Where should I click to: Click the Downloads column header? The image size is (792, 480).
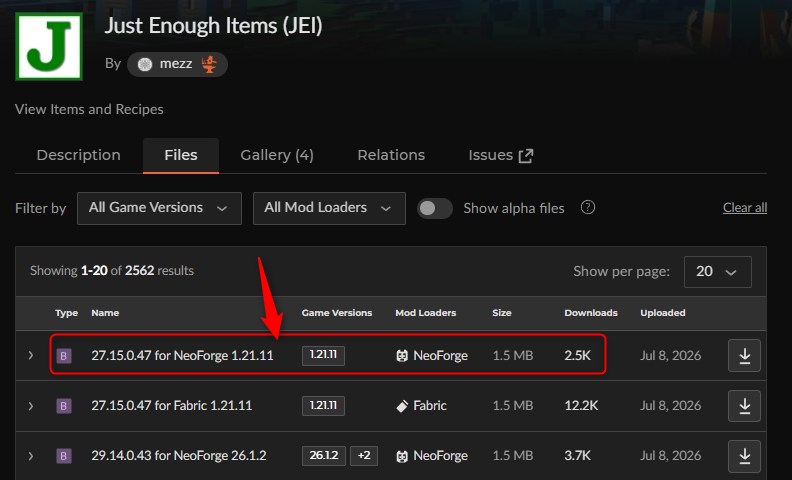[x=591, y=313]
